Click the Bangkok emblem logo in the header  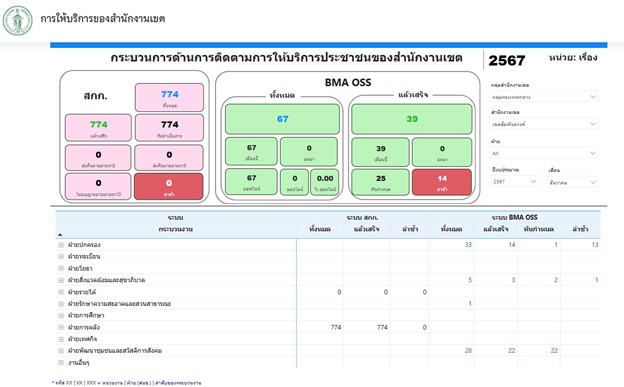pos(18,20)
